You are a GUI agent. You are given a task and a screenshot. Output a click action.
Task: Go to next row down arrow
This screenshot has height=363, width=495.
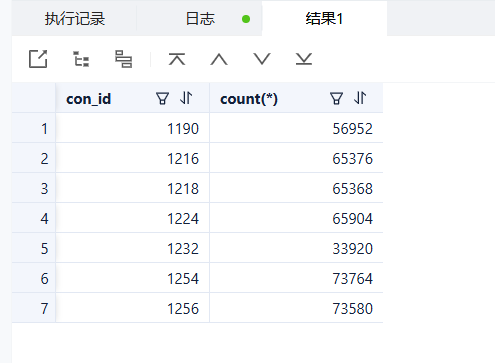point(262,59)
